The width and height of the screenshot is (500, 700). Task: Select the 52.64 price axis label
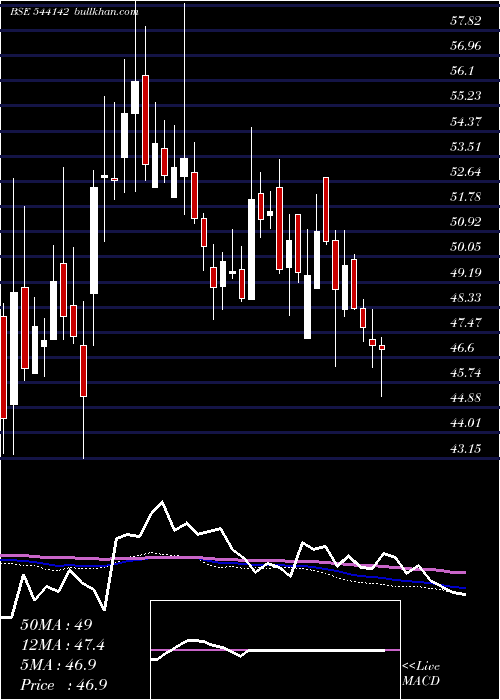pos(465,172)
